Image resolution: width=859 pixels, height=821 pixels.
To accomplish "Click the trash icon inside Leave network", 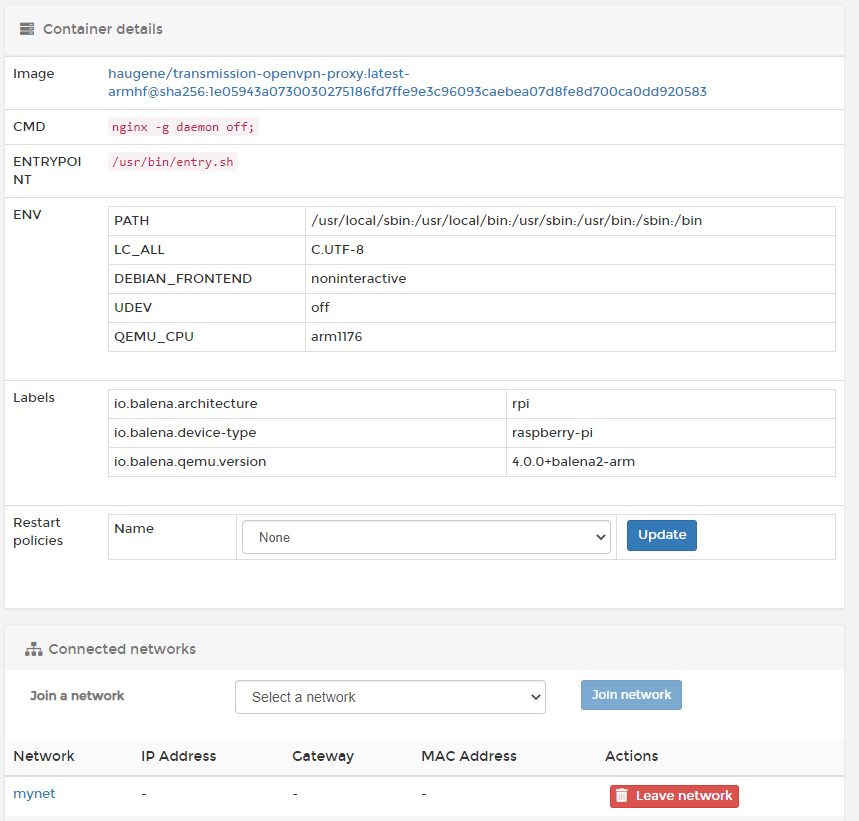I will click(x=621, y=796).
